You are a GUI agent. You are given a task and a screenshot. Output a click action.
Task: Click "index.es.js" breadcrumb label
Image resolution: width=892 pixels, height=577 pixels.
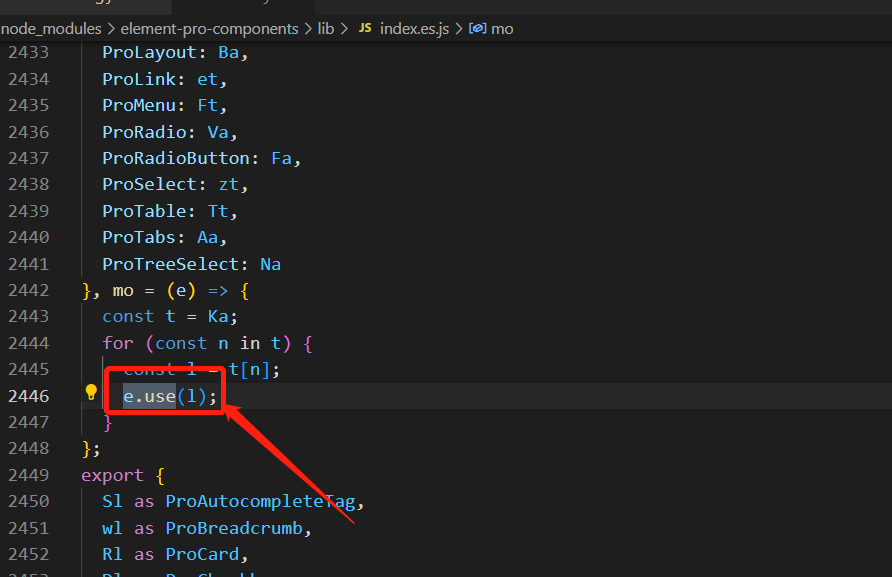[413, 28]
